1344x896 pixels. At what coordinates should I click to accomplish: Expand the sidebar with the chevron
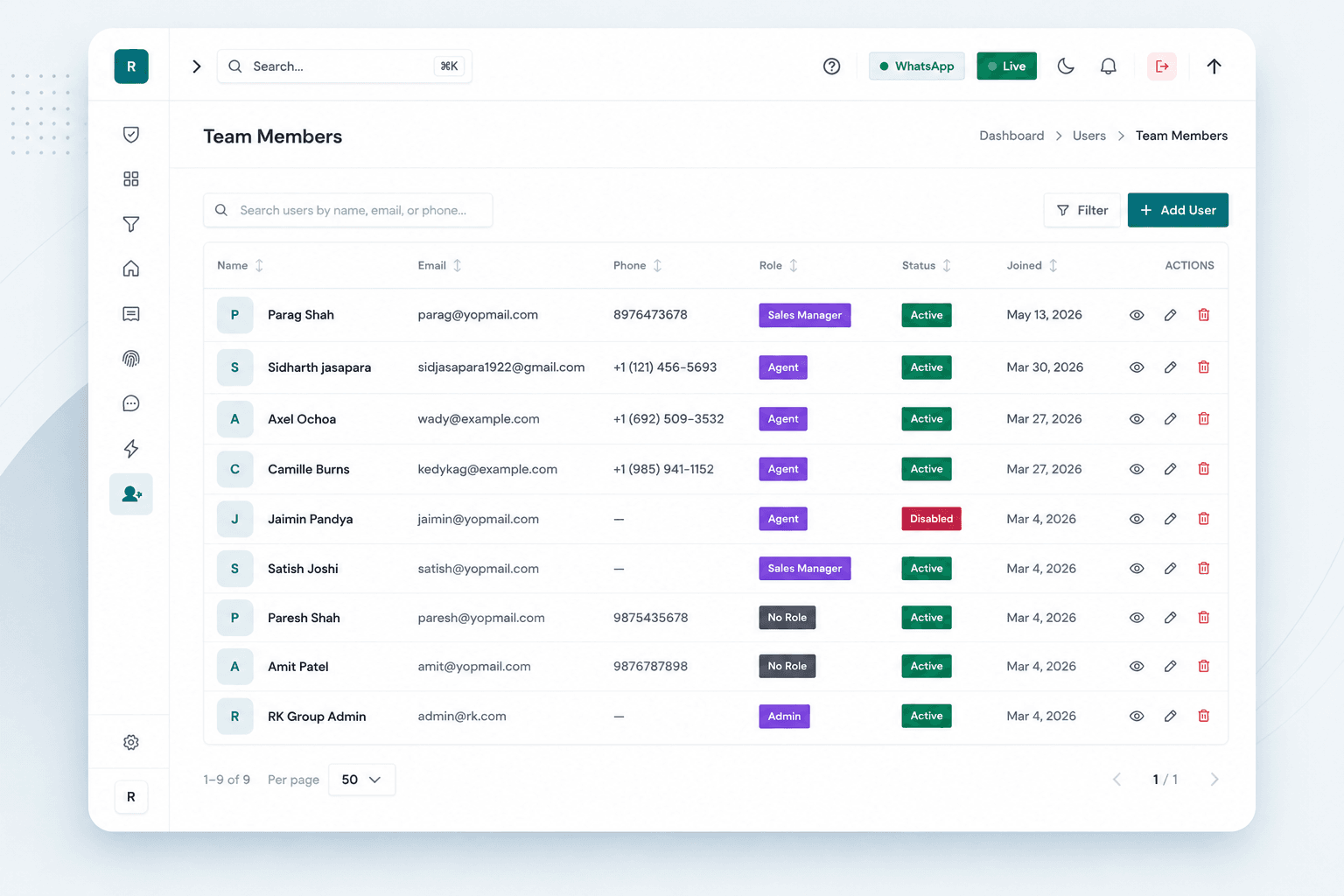(x=197, y=66)
